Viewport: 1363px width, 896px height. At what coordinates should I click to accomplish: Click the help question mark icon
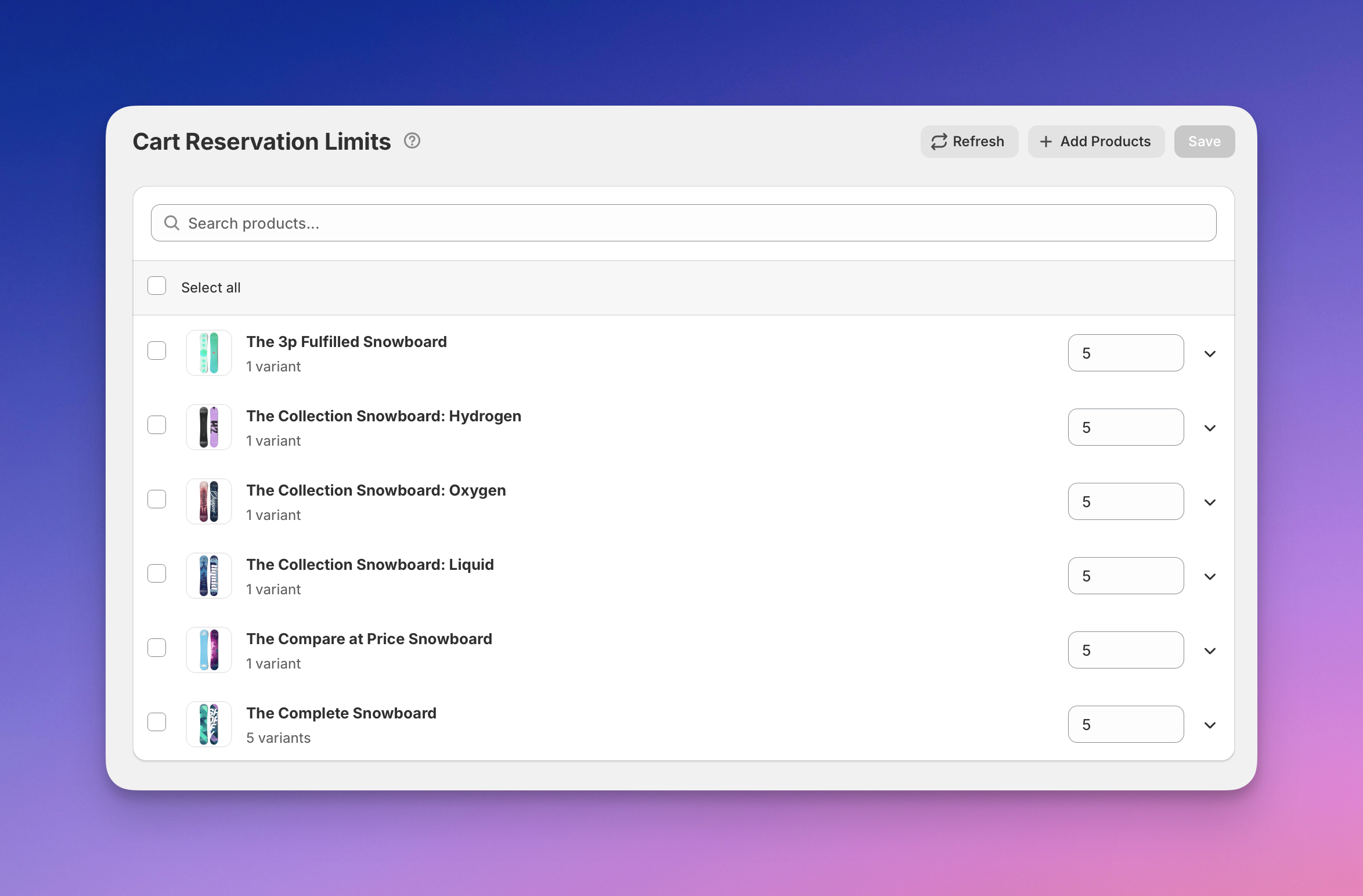(x=412, y=141)
